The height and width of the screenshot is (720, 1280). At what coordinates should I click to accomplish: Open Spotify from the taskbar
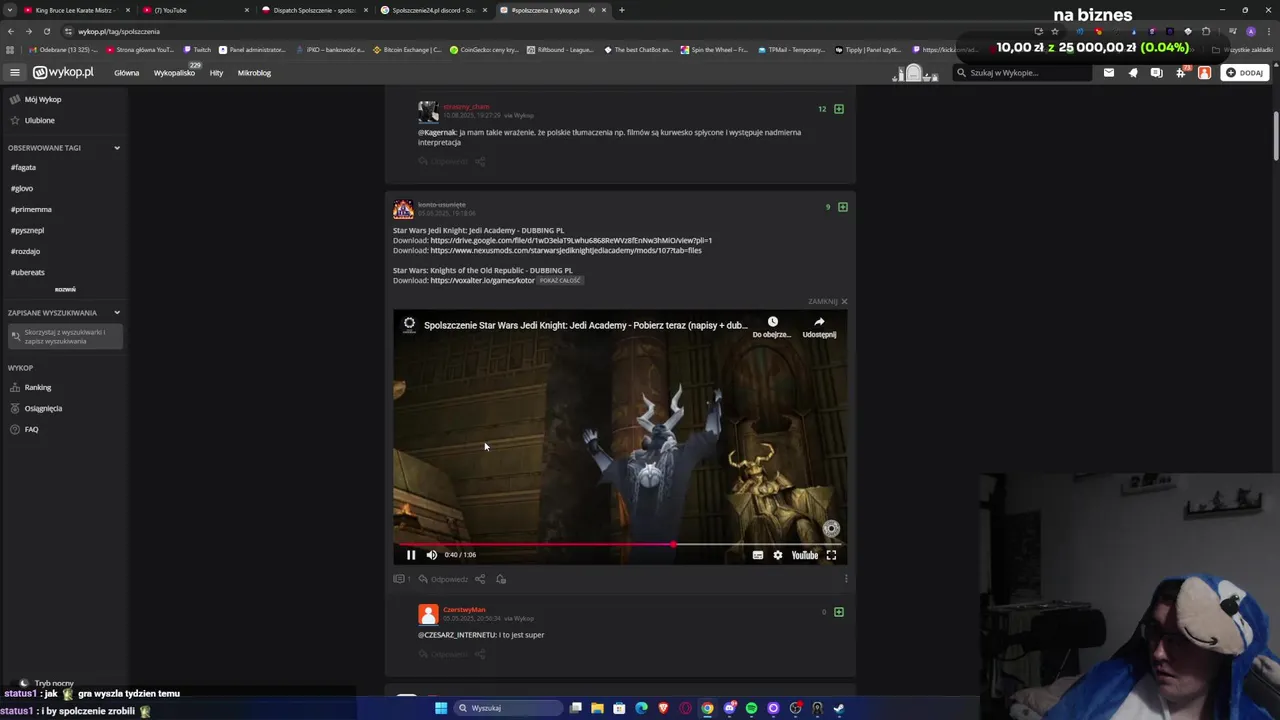pos(751,708)
